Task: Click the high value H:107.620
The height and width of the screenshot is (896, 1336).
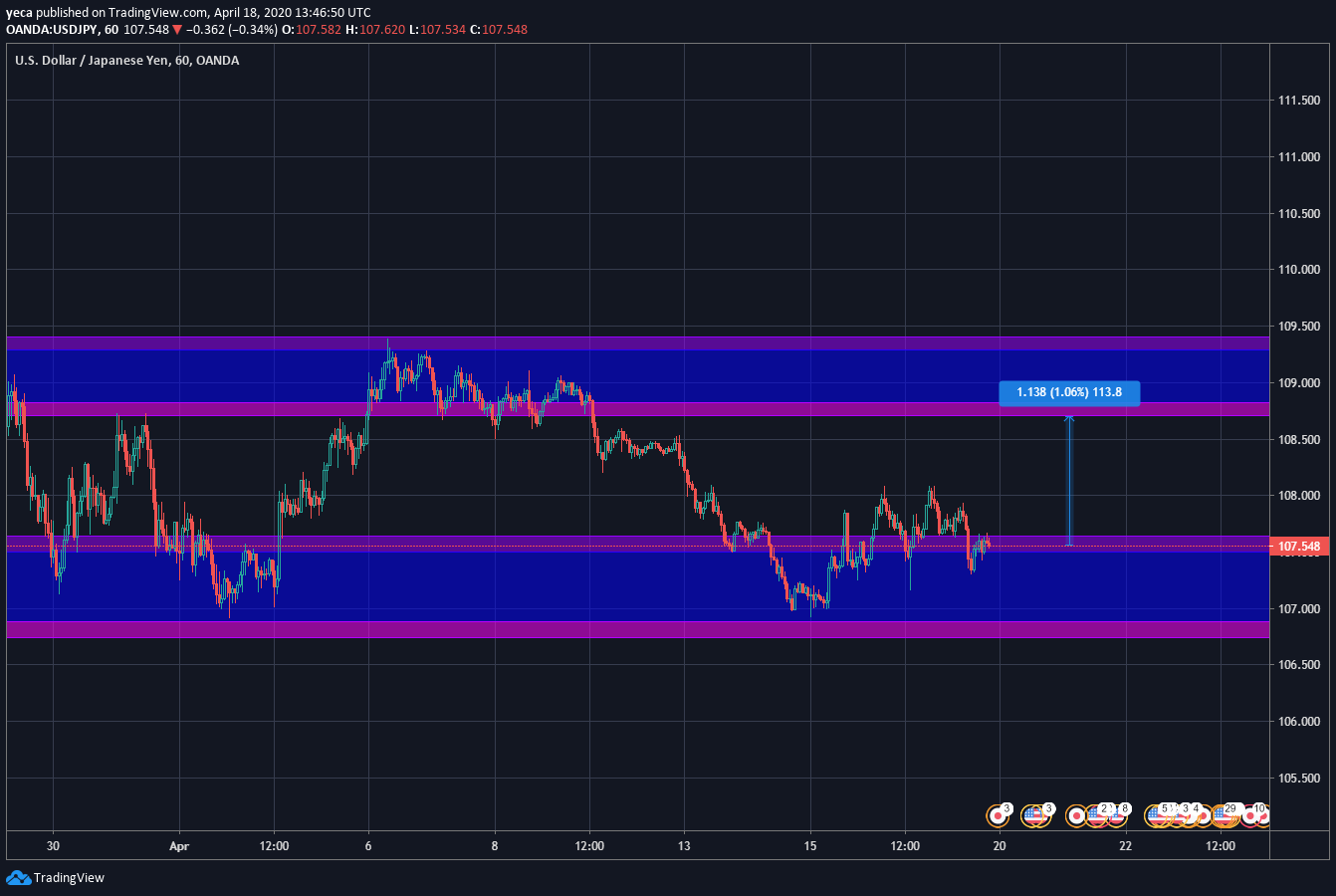Action: click(x=375, y=29)
